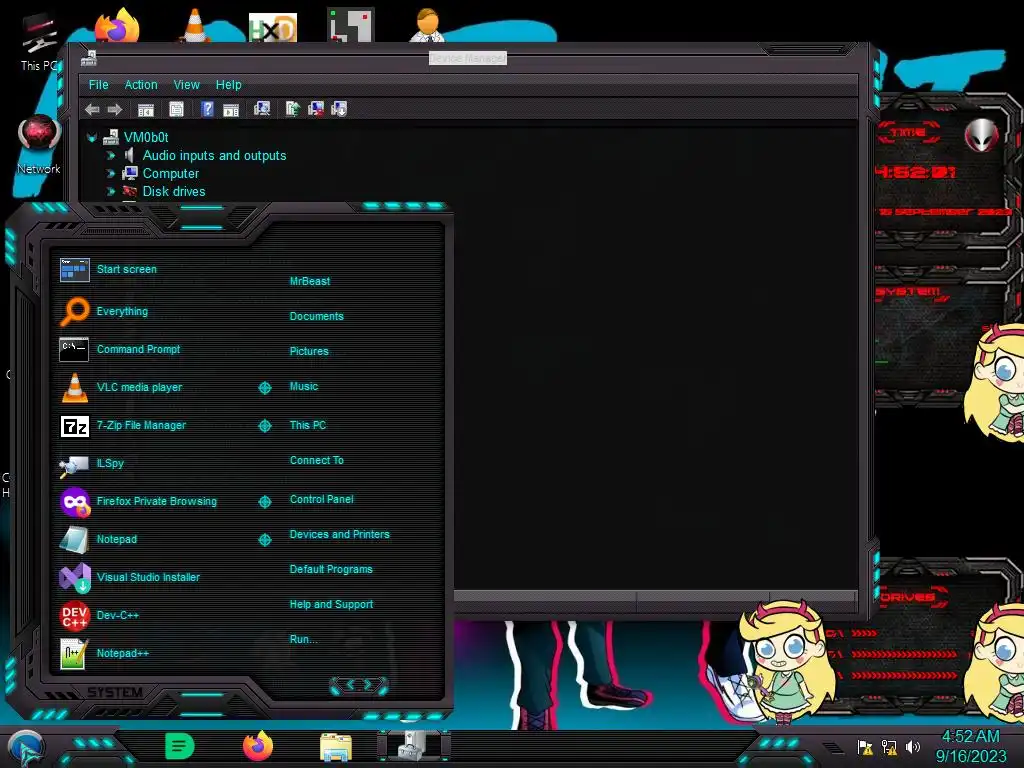The width and height of the screenshot is (1024, 768).
Task: Click the Uninstall Device red X icon
Action: (x=316, y=108)
